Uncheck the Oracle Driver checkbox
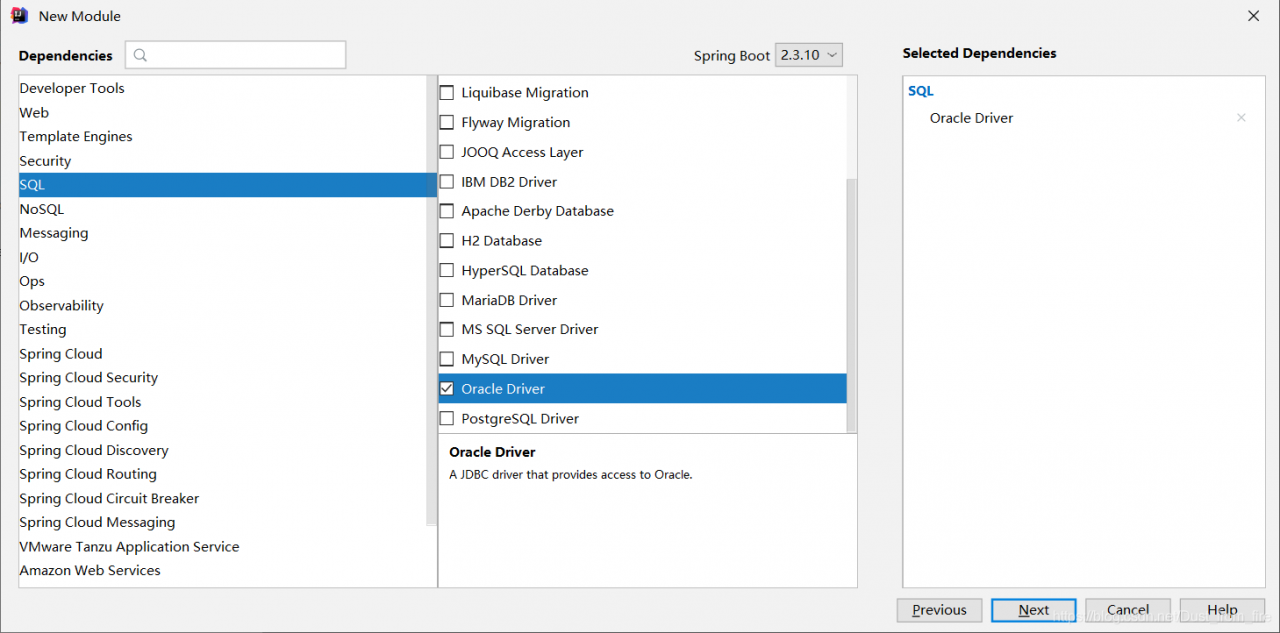1280x633 pixels. pyautogui.click(x=447, y=389)
